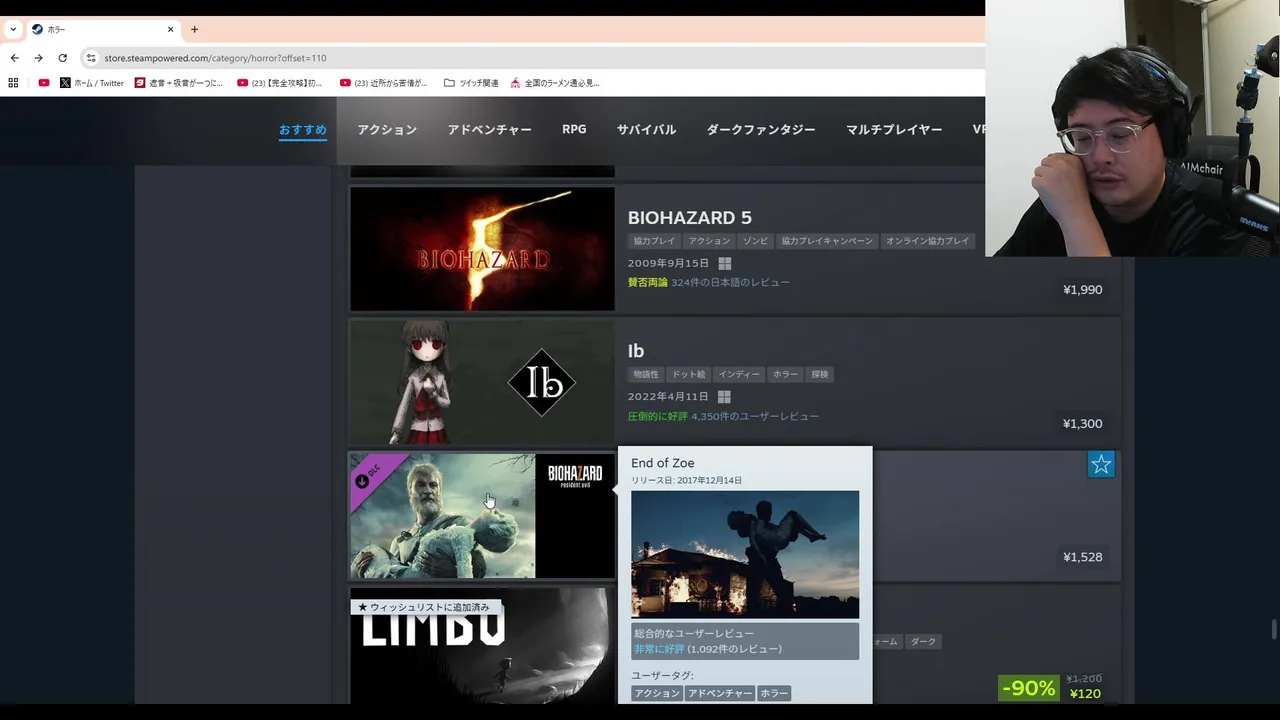Screen dimensions: 1280x720
Task: Open the LIMBO game thumbnail
Action: [482, 646]
